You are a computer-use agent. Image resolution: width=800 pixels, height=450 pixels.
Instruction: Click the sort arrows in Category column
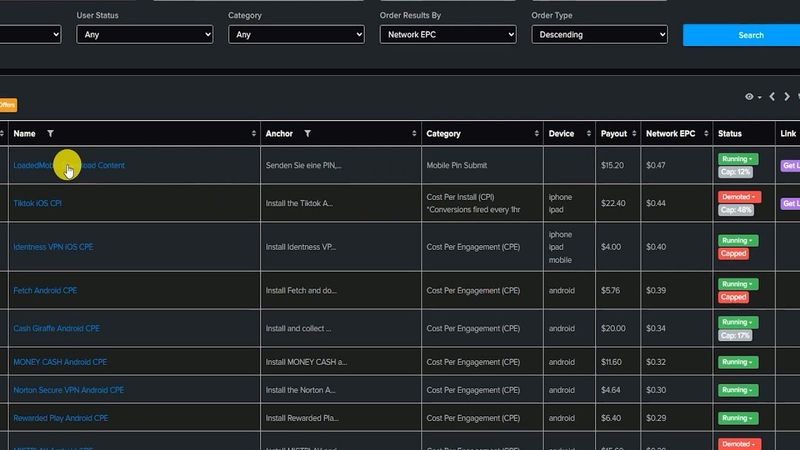tap(537, 134)
